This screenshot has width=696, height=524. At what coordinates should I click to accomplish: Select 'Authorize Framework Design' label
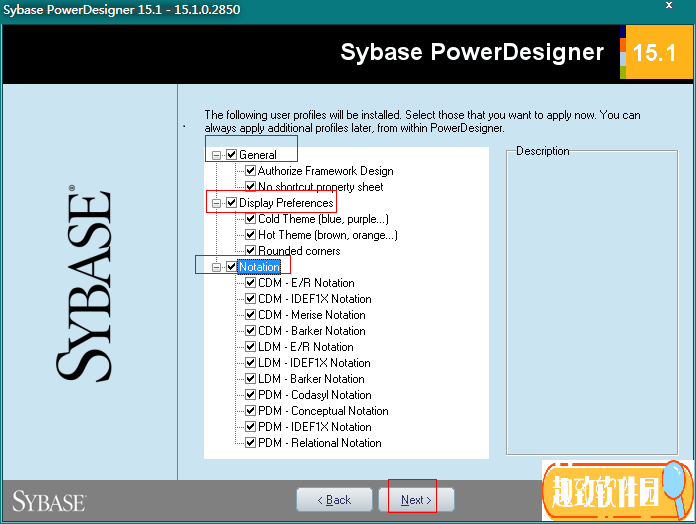coord(326,171)
